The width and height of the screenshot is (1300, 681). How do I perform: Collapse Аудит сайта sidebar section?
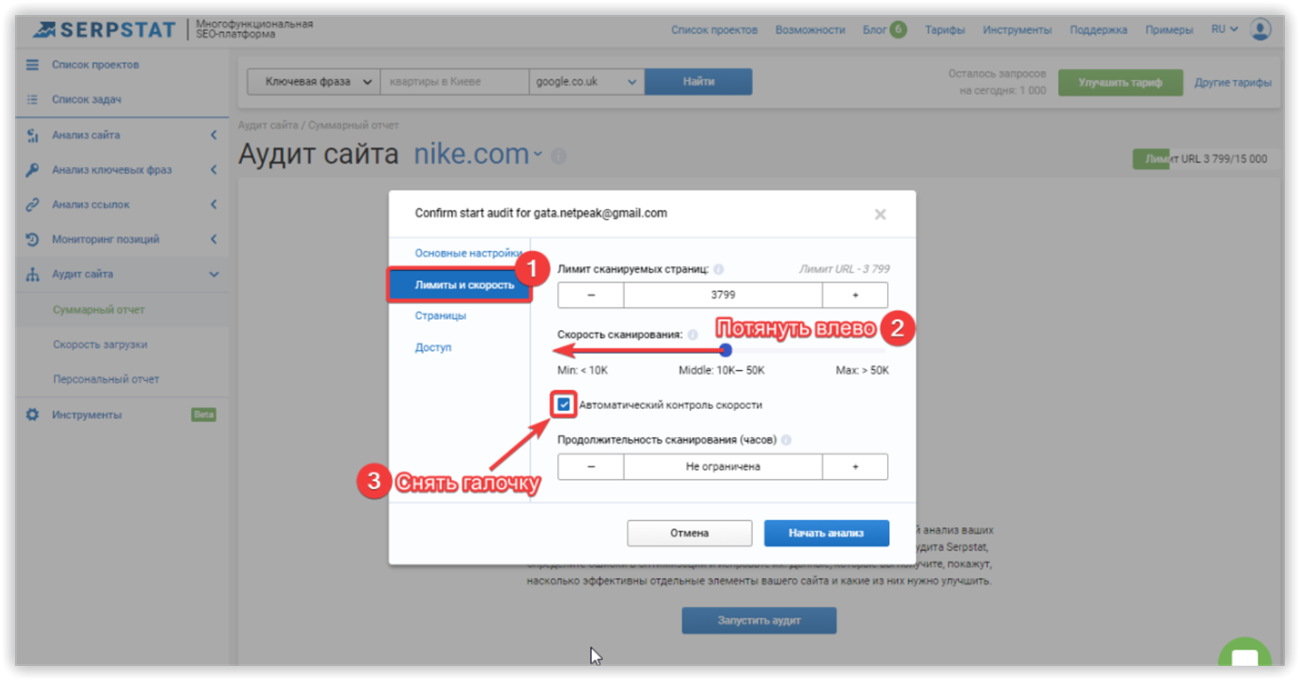(x=213, y=275)
